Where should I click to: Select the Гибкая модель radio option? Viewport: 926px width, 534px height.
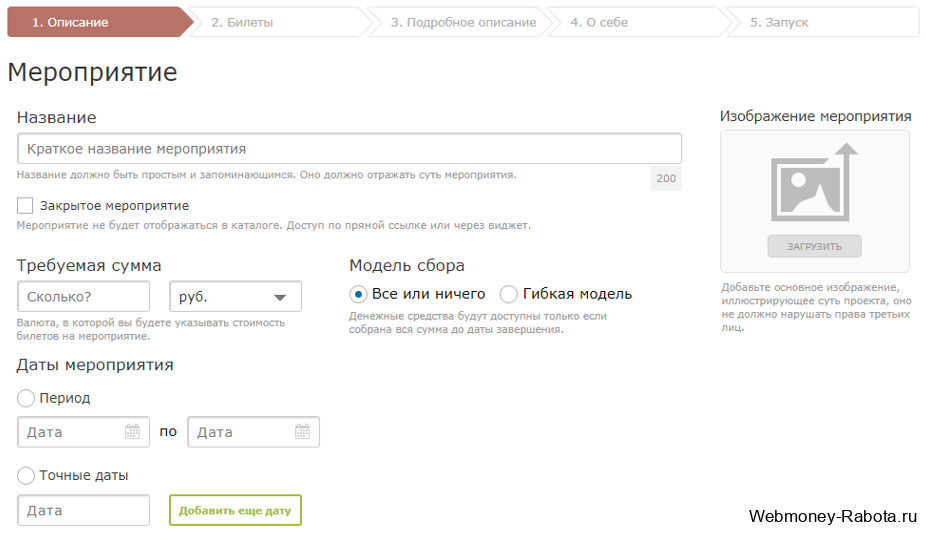tap(508, 294)
